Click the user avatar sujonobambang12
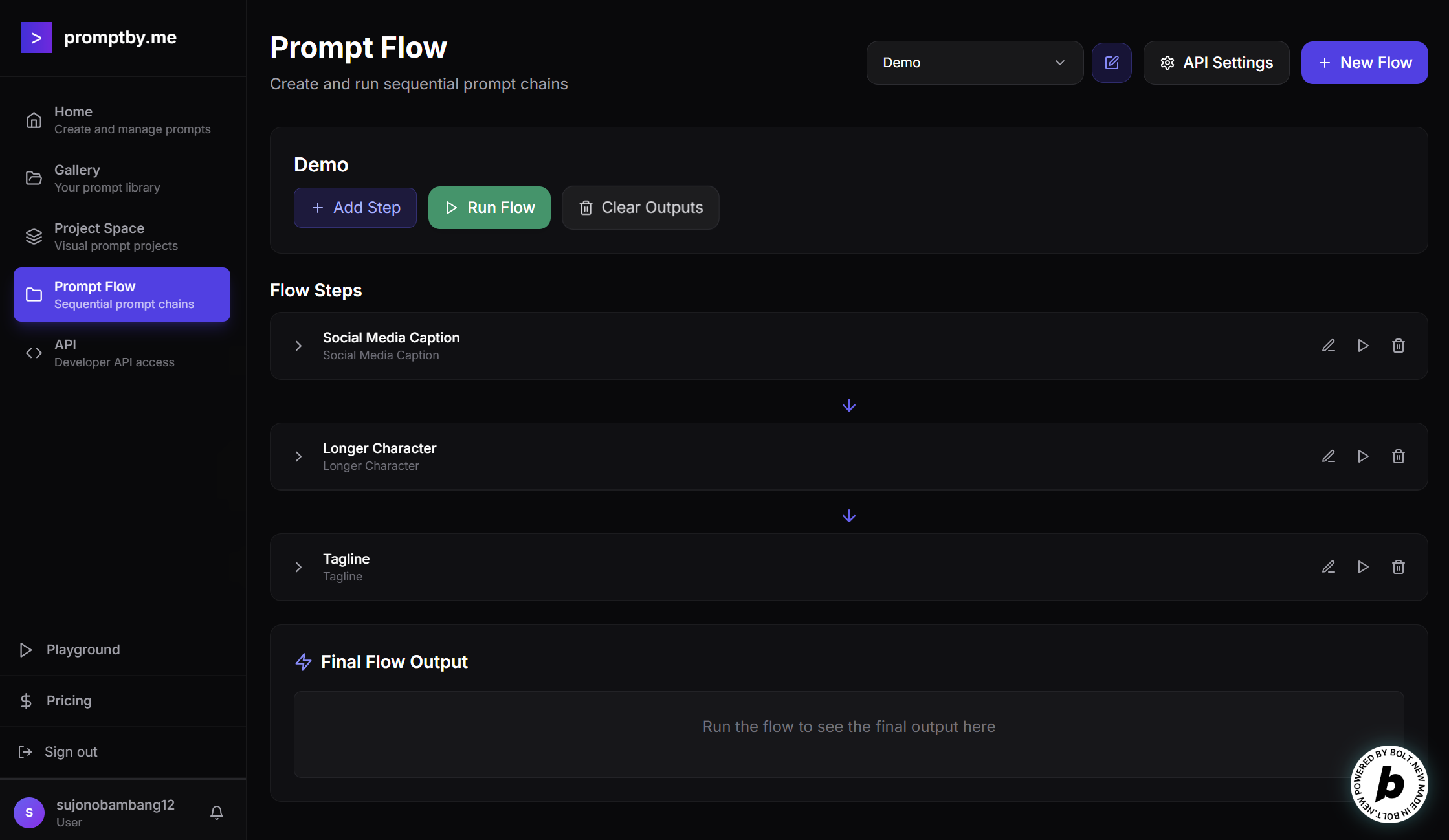Image resolution: width=1449 pixels, height=840 pixels. point(29,812)
